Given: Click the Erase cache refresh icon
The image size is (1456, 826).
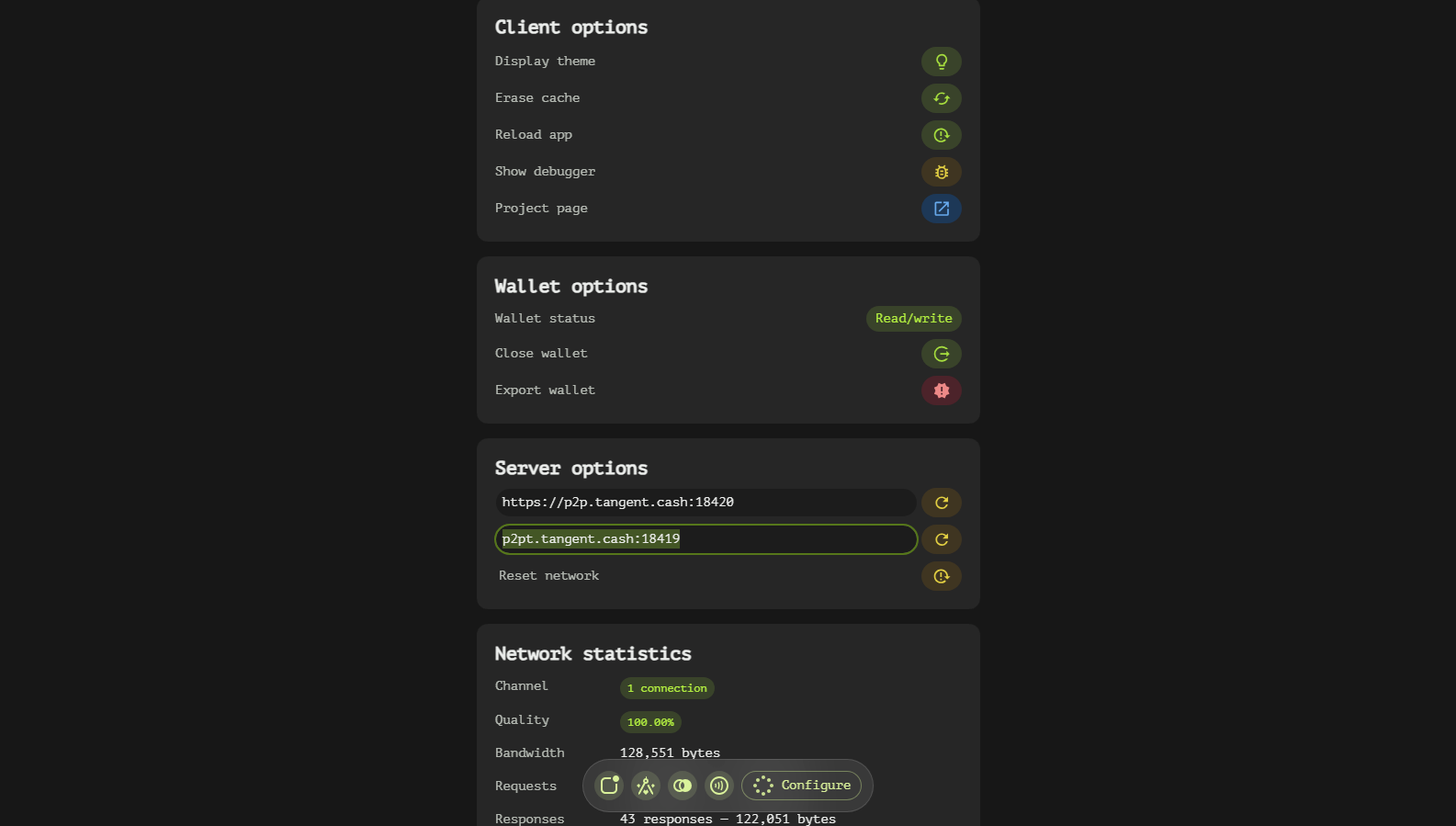Looking at the screenshot, I should click(941, 98).
